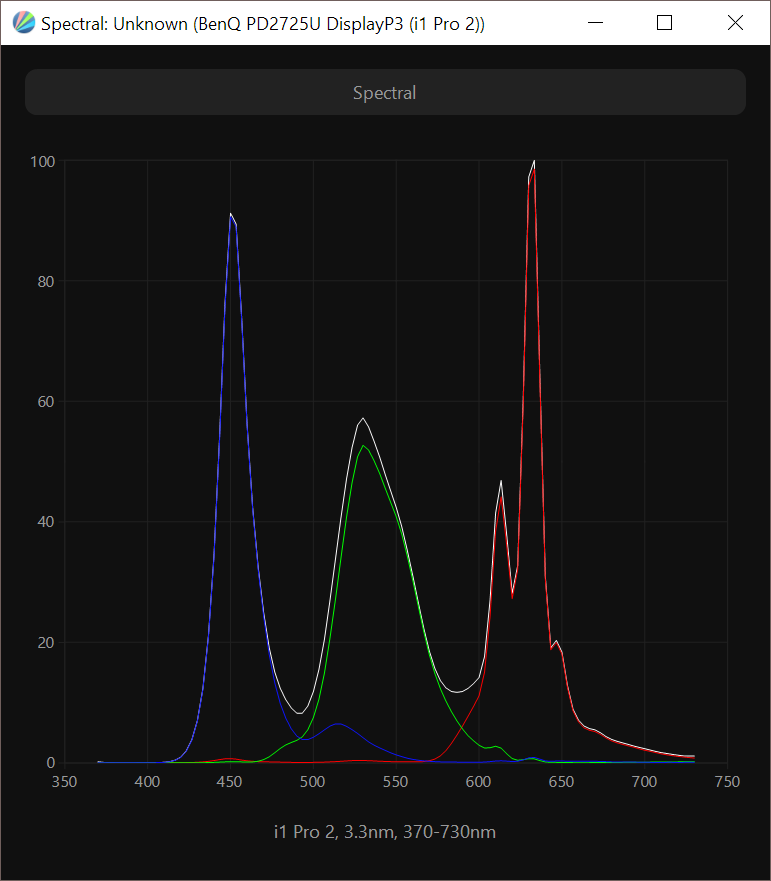Click the window title text mentioning BenQ PD2725U
The image size is (771, 881).
(263, 23)
